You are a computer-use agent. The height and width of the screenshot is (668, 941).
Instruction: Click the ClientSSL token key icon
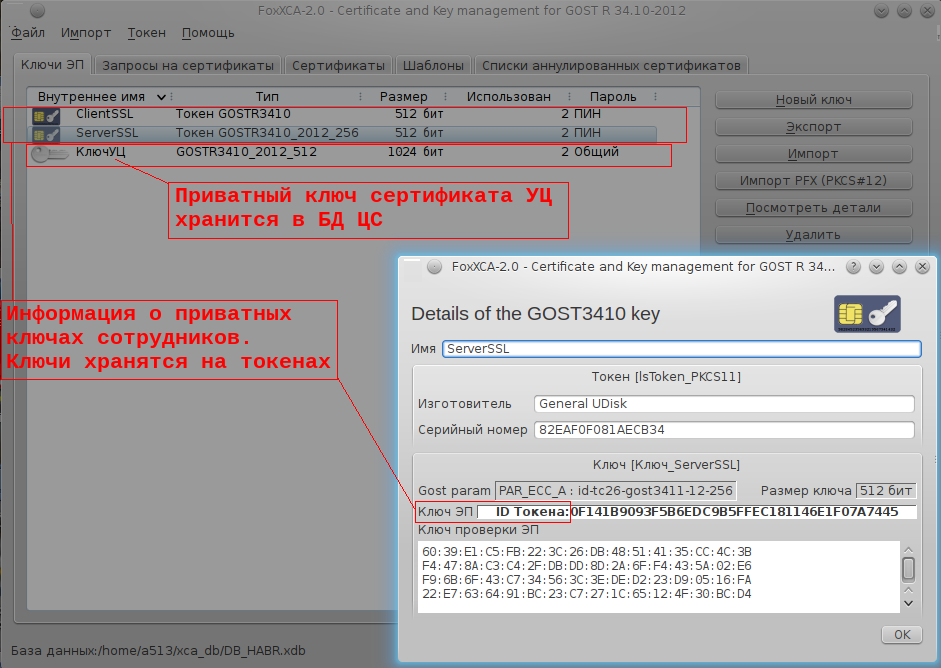(x=46, y=116)
